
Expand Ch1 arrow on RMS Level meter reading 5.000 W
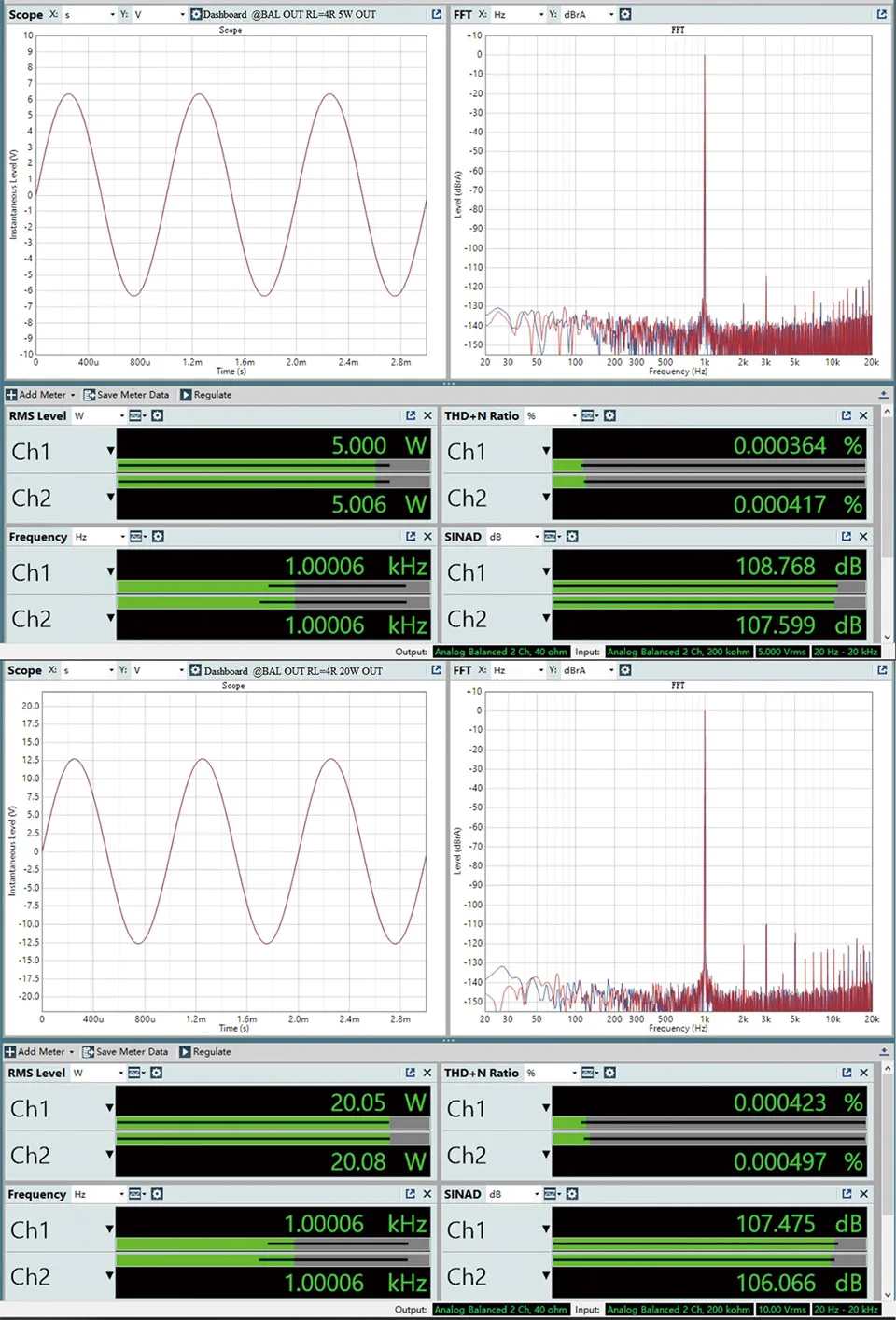pyautogui.click(x=110, y=451)
